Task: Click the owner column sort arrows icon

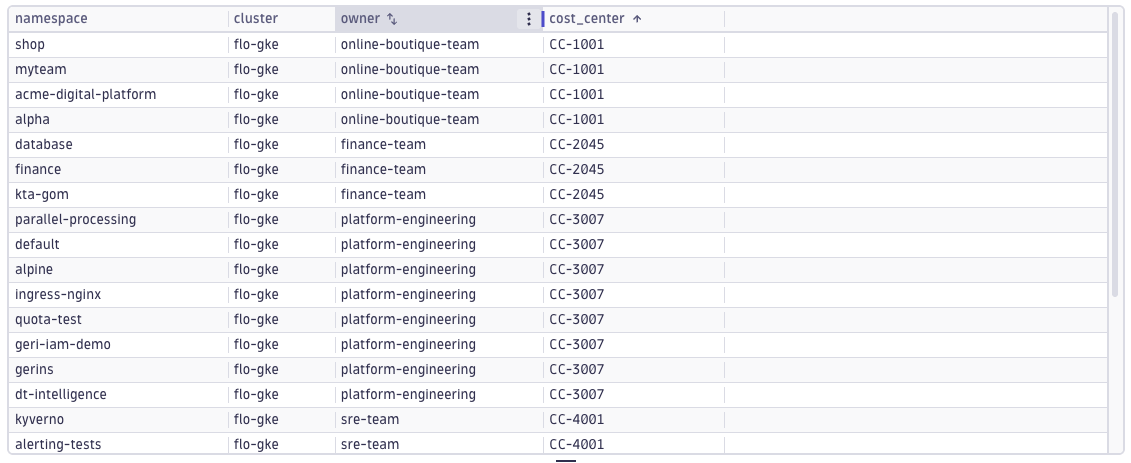Action: 392,19
